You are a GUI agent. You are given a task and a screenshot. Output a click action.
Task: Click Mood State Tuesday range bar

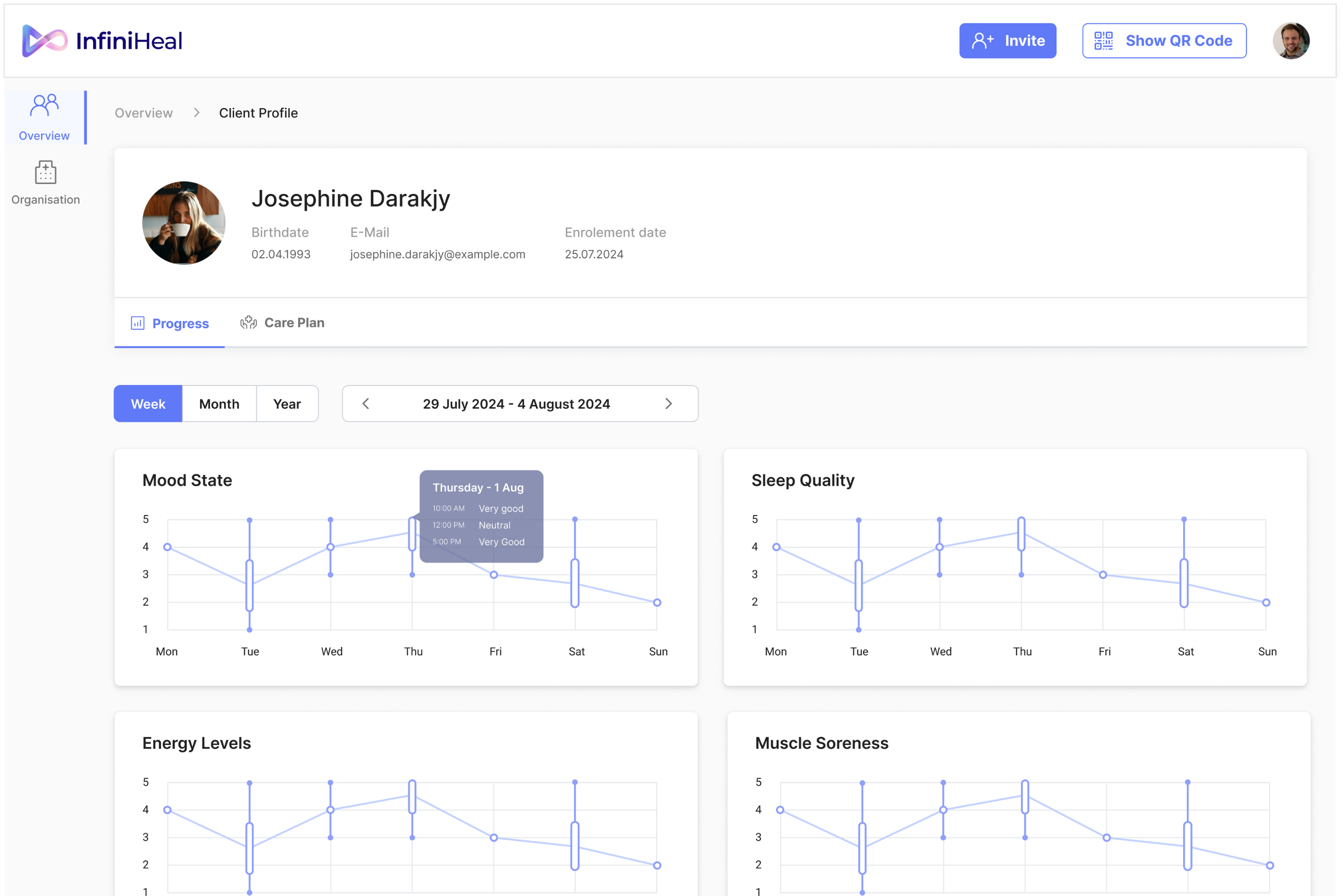[249, 586]
